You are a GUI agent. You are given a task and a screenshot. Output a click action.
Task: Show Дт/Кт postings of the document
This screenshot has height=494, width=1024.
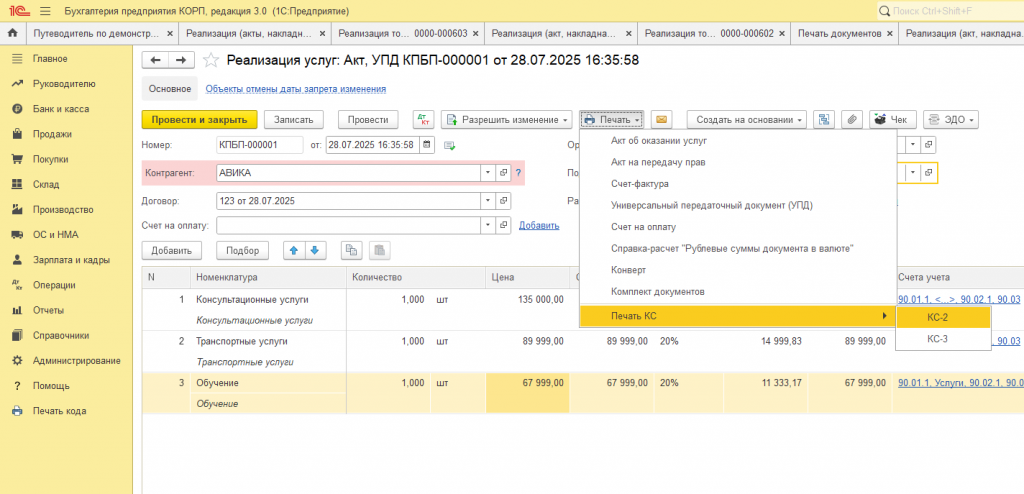(424, 120)
